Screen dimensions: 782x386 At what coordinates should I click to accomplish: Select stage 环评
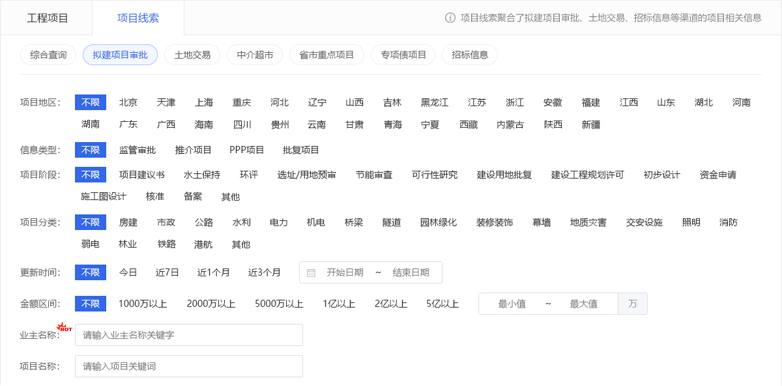pyautogui.click(x=249, y=175)
